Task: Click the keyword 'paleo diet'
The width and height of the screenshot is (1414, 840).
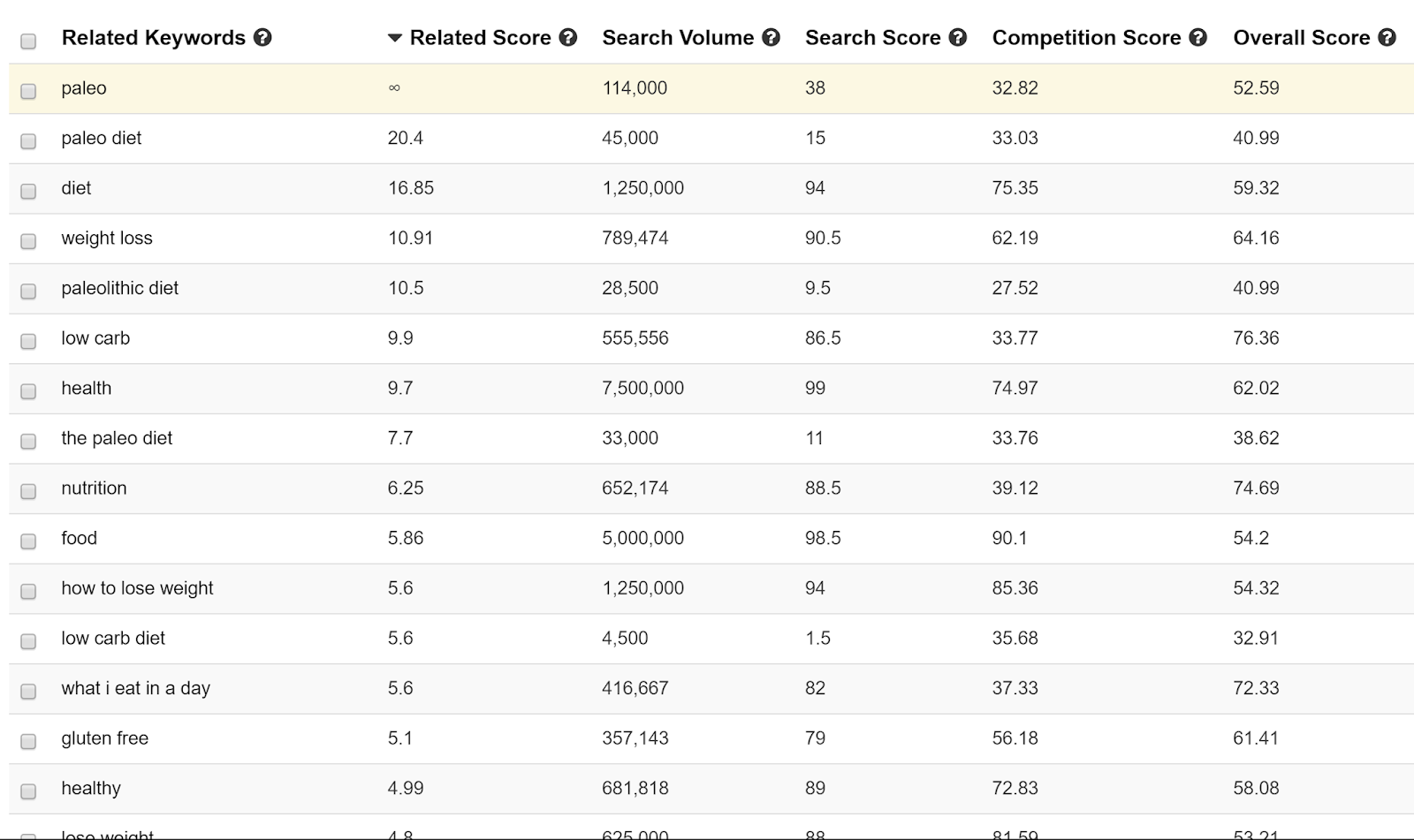Action: [x=102, y=138]
